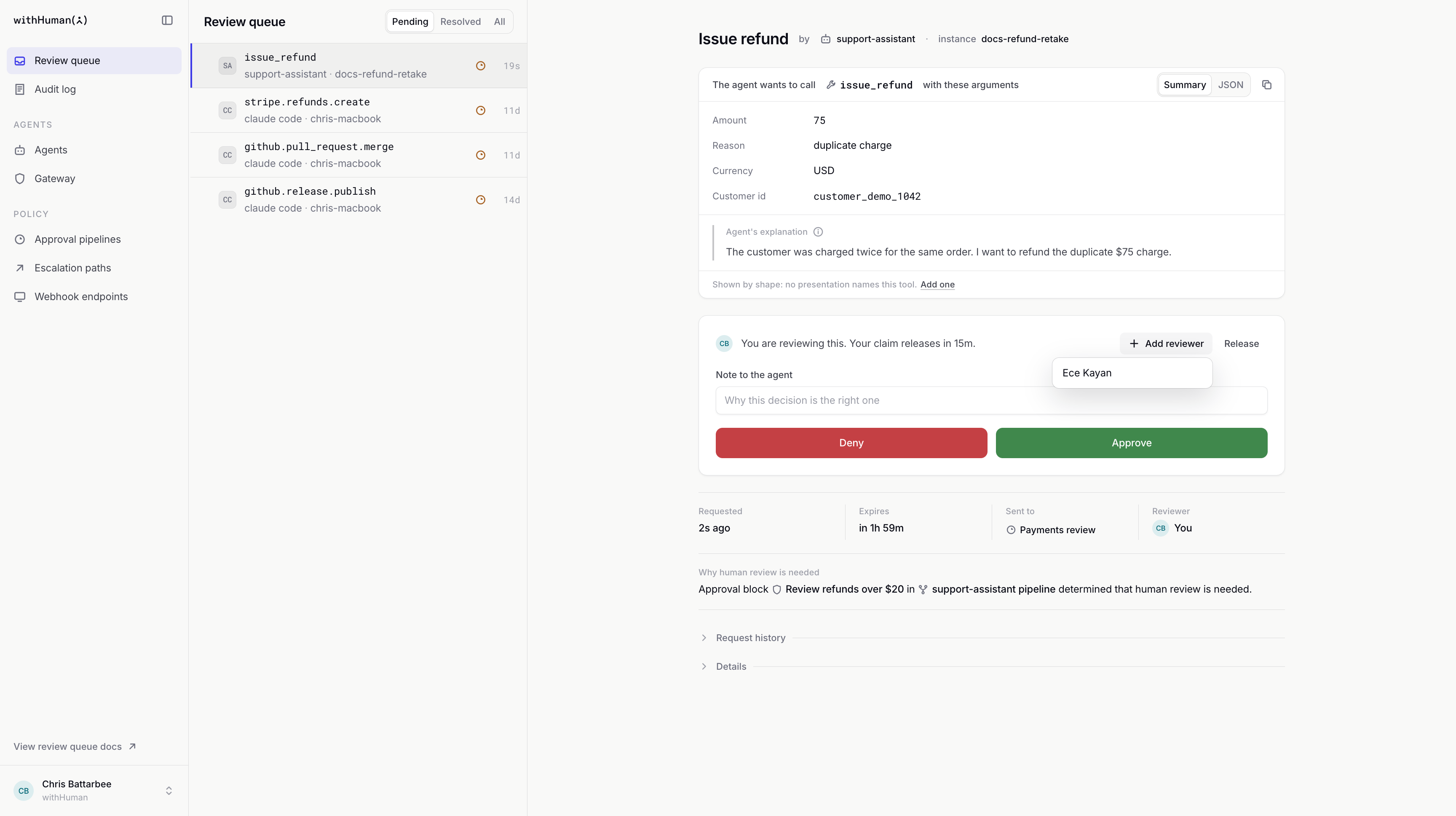Viewport: 1456px width, 816px height.
Task: Open the Payments review pipeline link
Action: 1051,530
